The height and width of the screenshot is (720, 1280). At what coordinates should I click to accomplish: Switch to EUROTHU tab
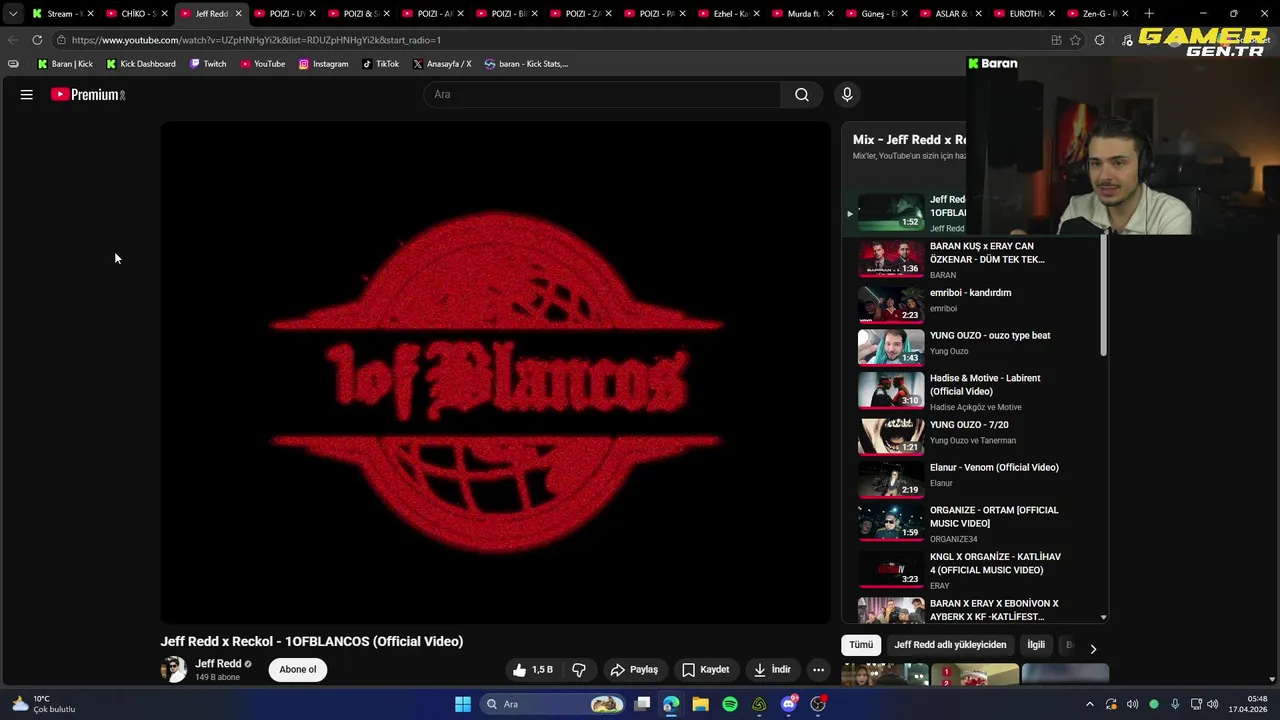pyautogui.click(x=1024, y=14)
